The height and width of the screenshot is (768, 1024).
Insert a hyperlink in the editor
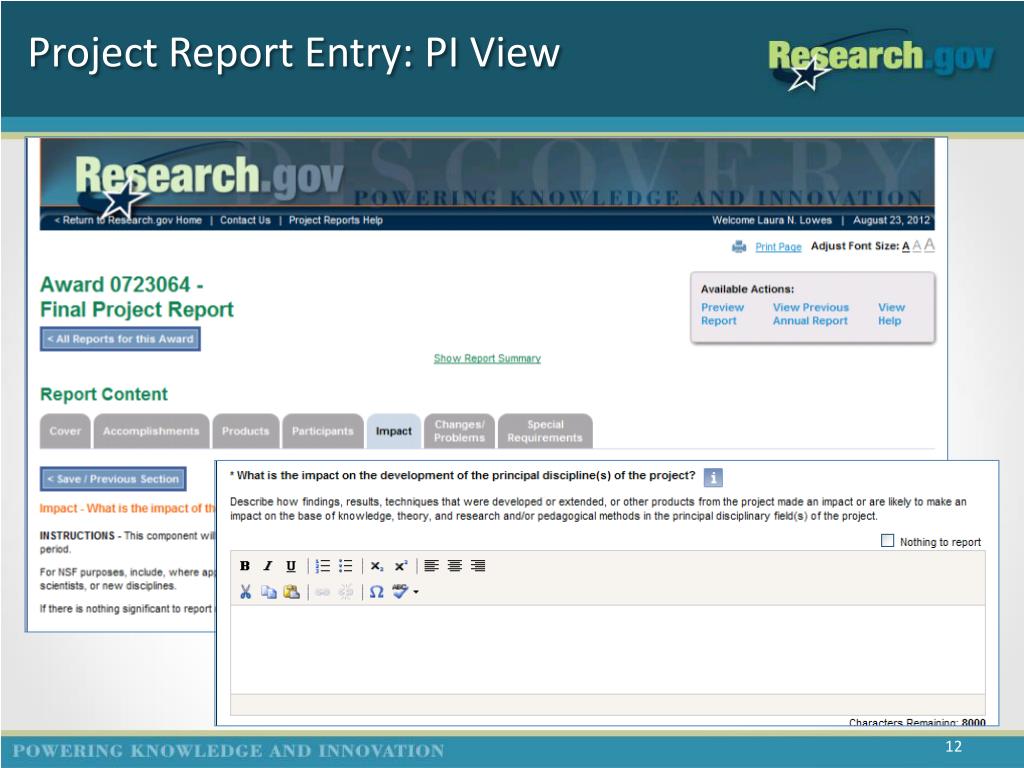coord(323,592)
